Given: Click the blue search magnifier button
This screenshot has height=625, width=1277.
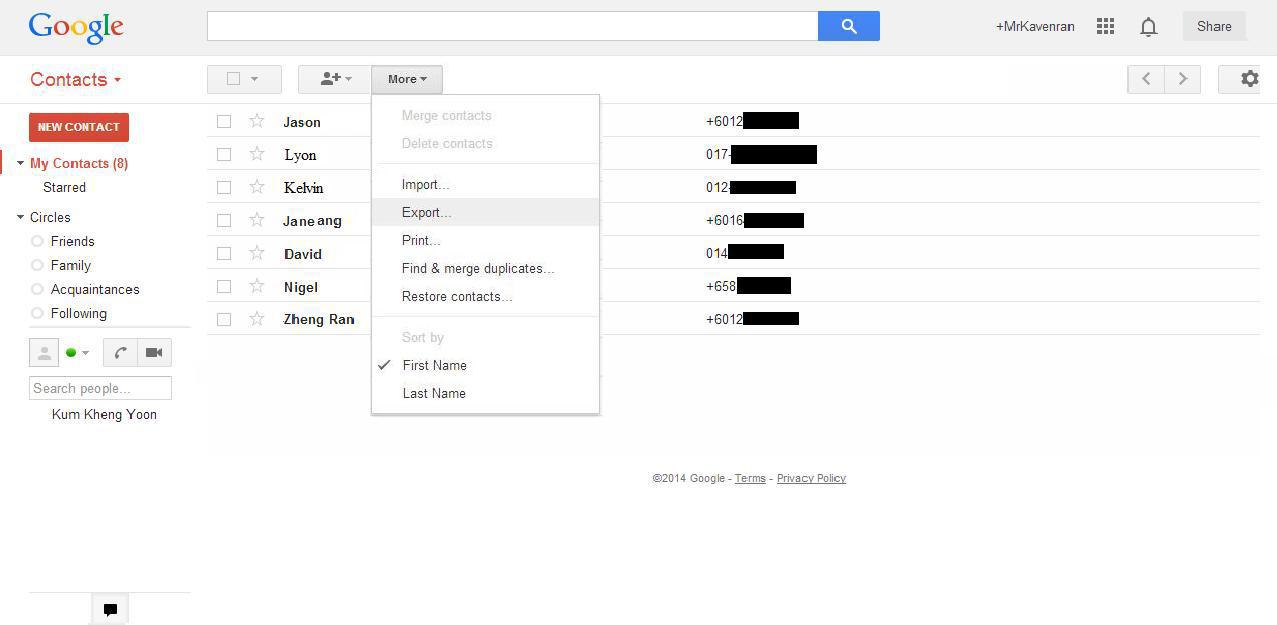Looking at the screenshot, I should (848, 27).
